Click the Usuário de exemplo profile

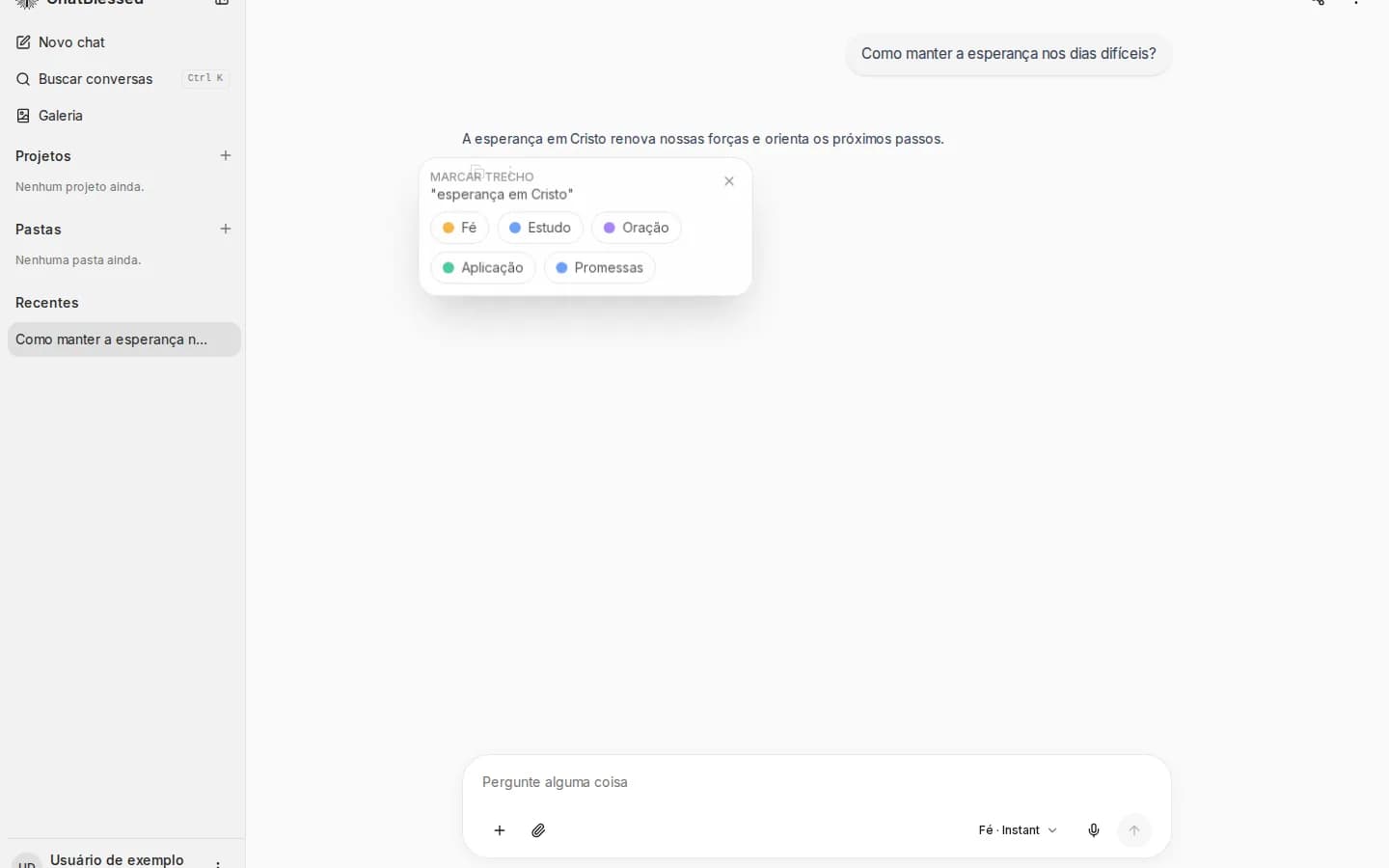click(x=117, y=860)
